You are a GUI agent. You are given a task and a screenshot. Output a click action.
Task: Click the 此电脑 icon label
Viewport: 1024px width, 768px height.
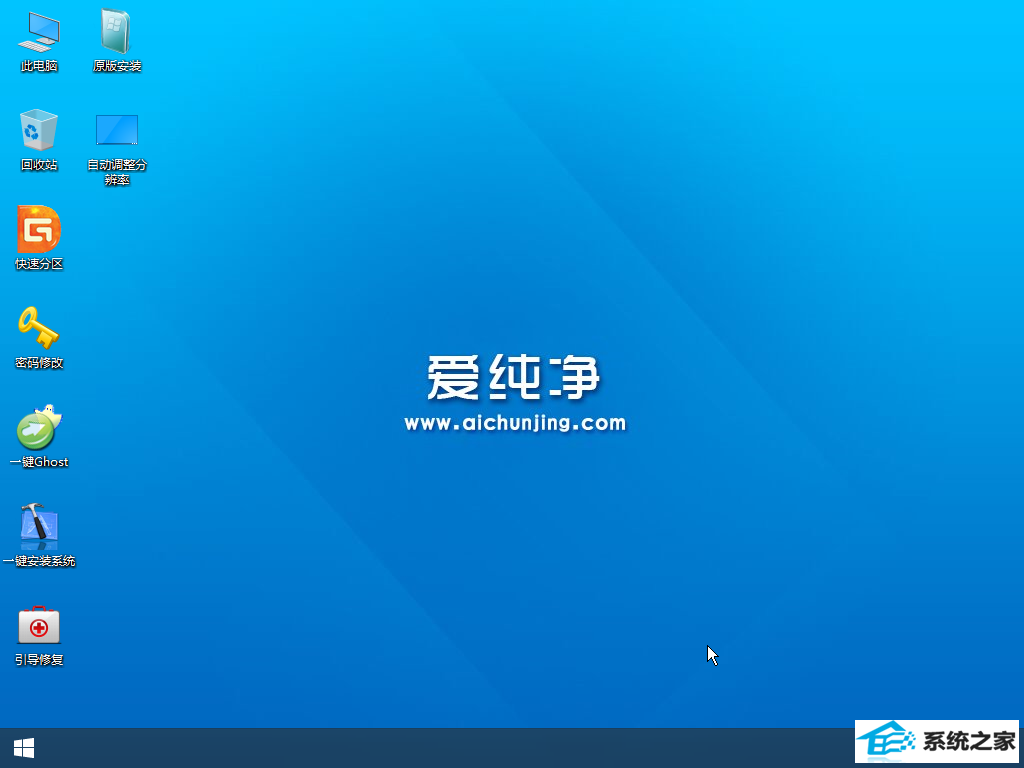coord(39,66)
